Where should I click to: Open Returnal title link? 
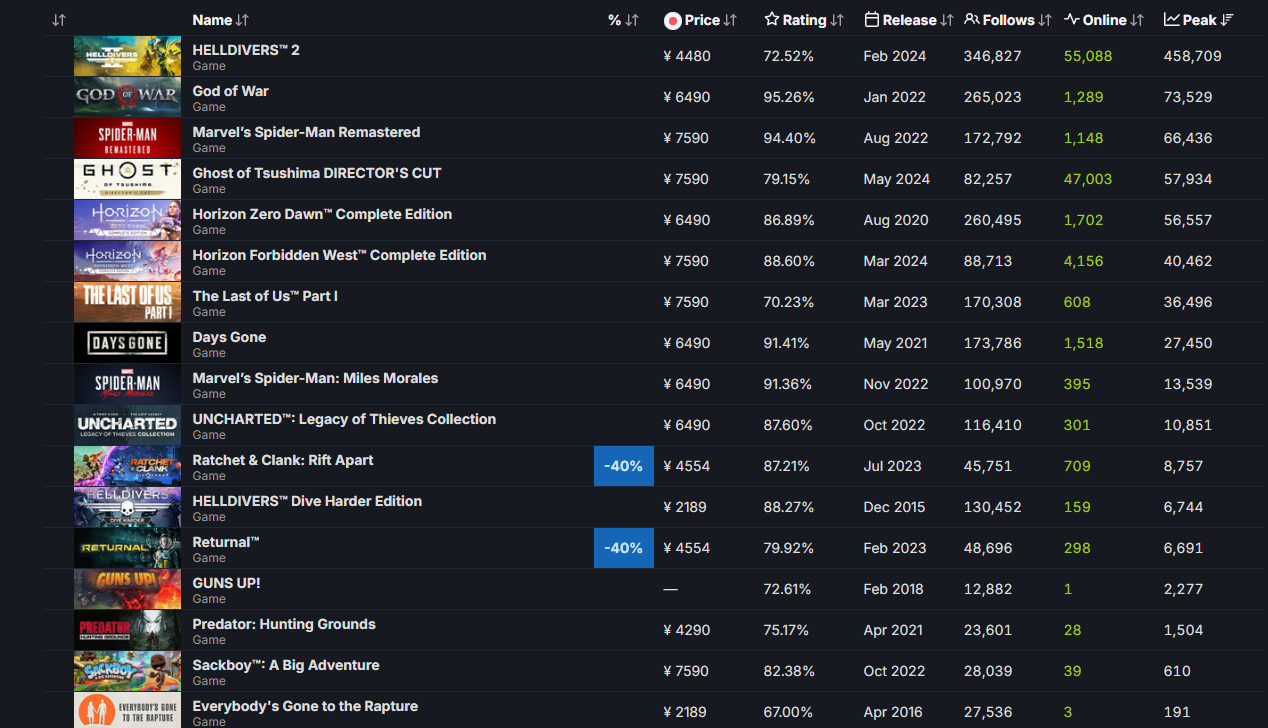coord(226,542)
